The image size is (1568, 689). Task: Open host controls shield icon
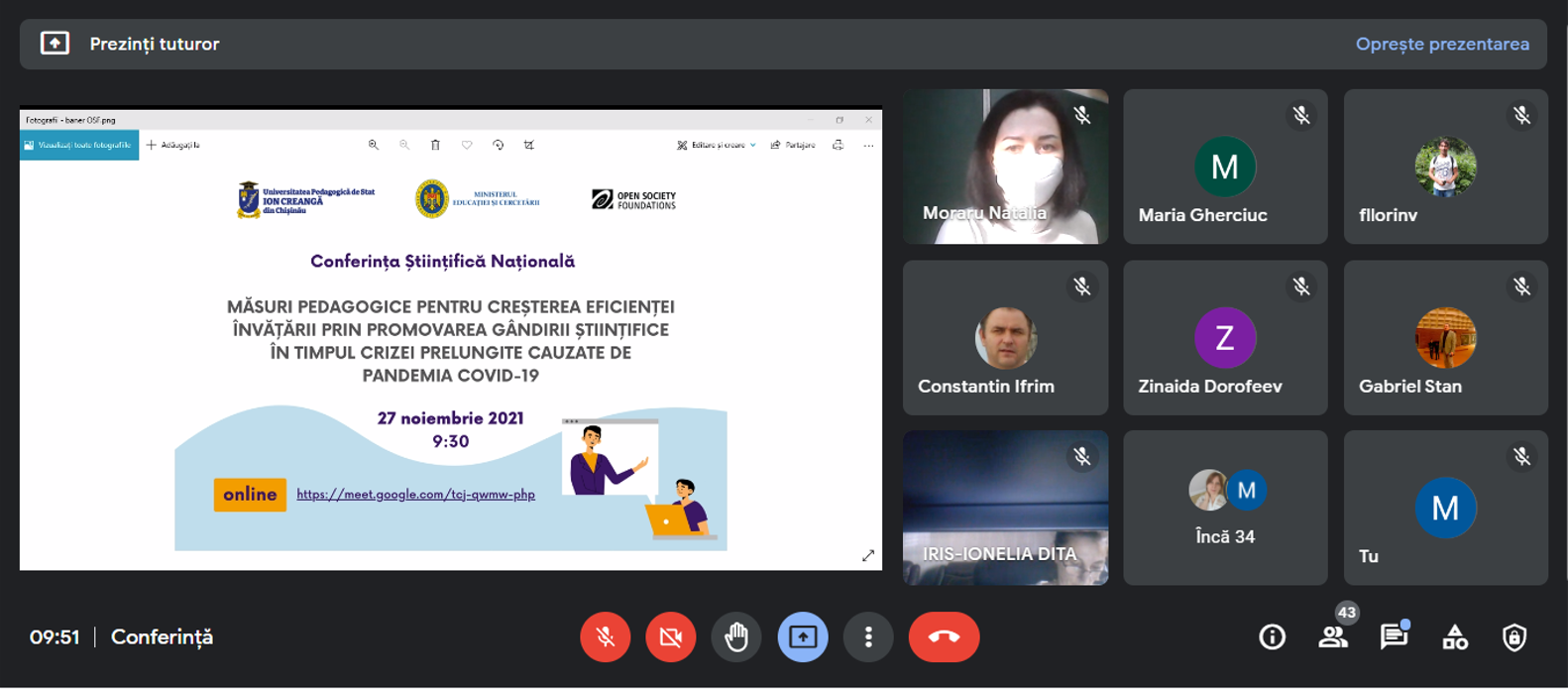1513,636
